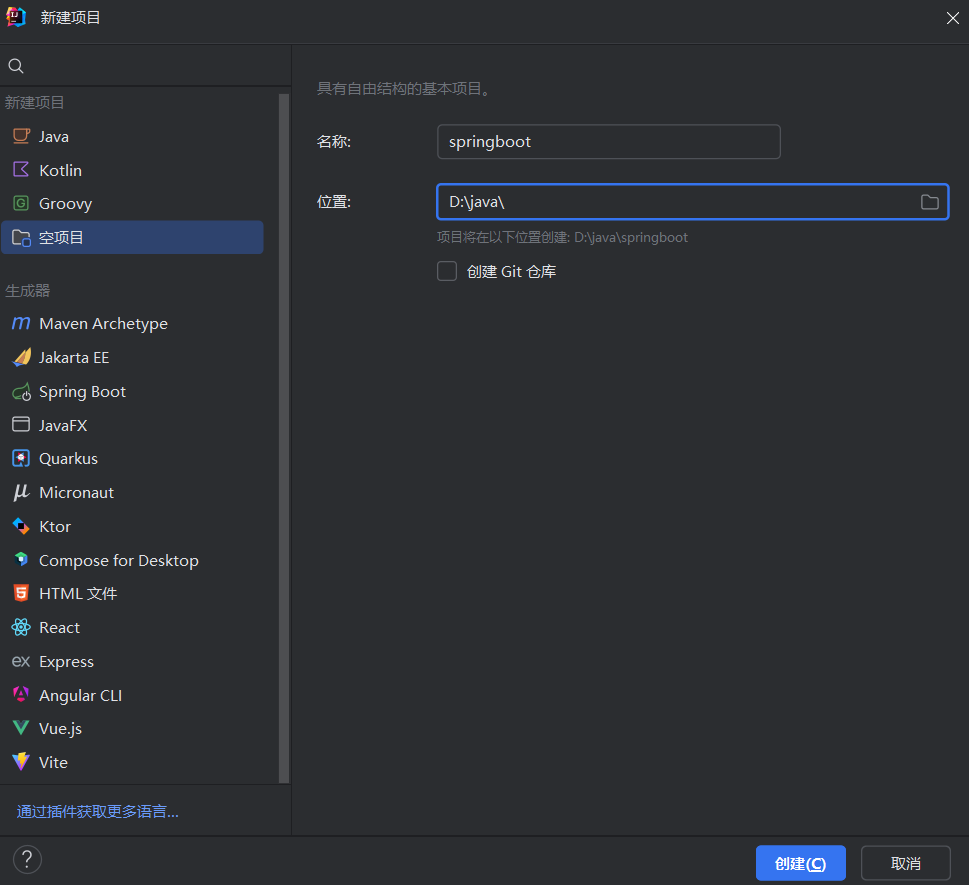The height and width of the screenshot is (885, 969).
Task: Click the Express ex icon
Action: coord(21,661)
